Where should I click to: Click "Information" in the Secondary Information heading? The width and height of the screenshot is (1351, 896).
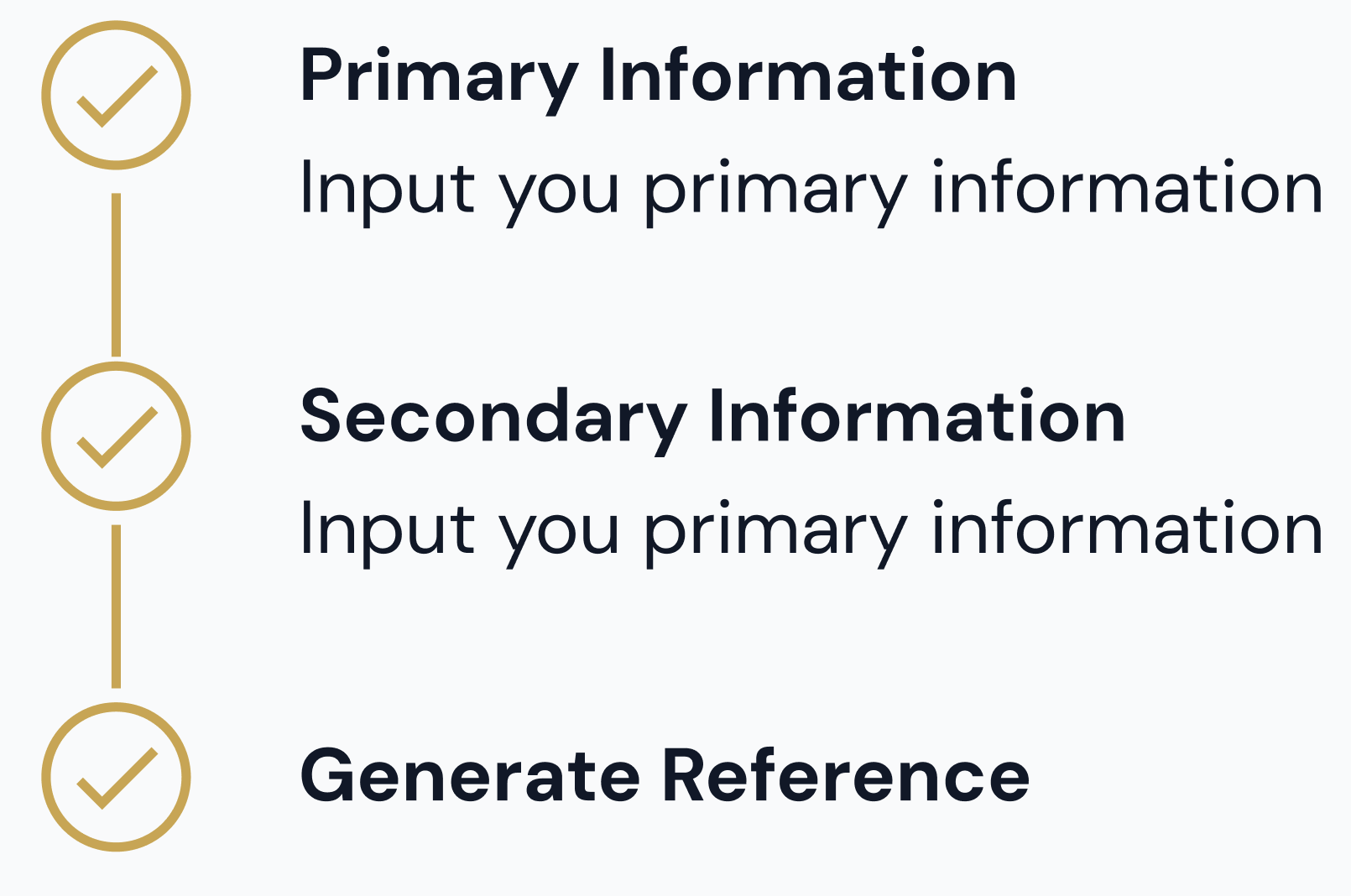tap(916, 418)
